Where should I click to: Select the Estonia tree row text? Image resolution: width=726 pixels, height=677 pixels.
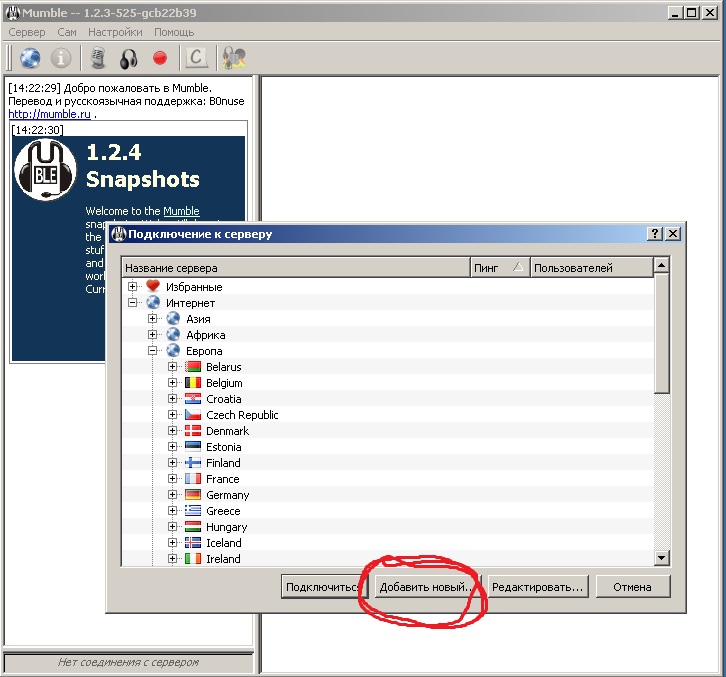tap(224, 447)
